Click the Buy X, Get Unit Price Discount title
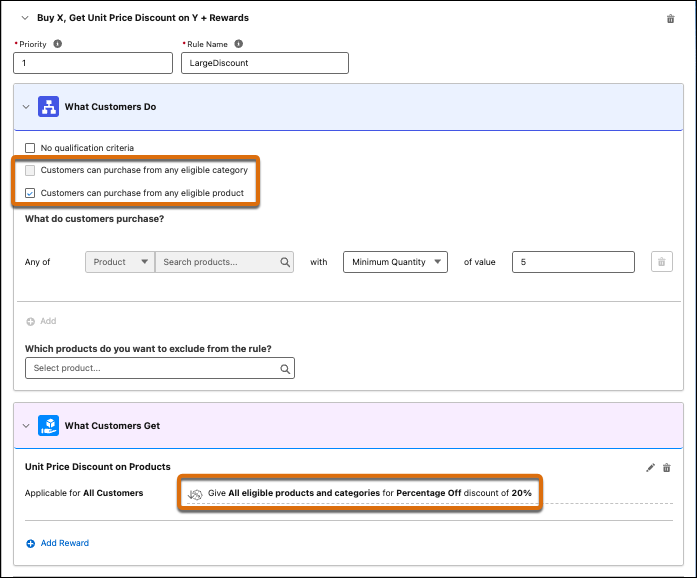Screen dimensions: 697x578 (143, 18)
